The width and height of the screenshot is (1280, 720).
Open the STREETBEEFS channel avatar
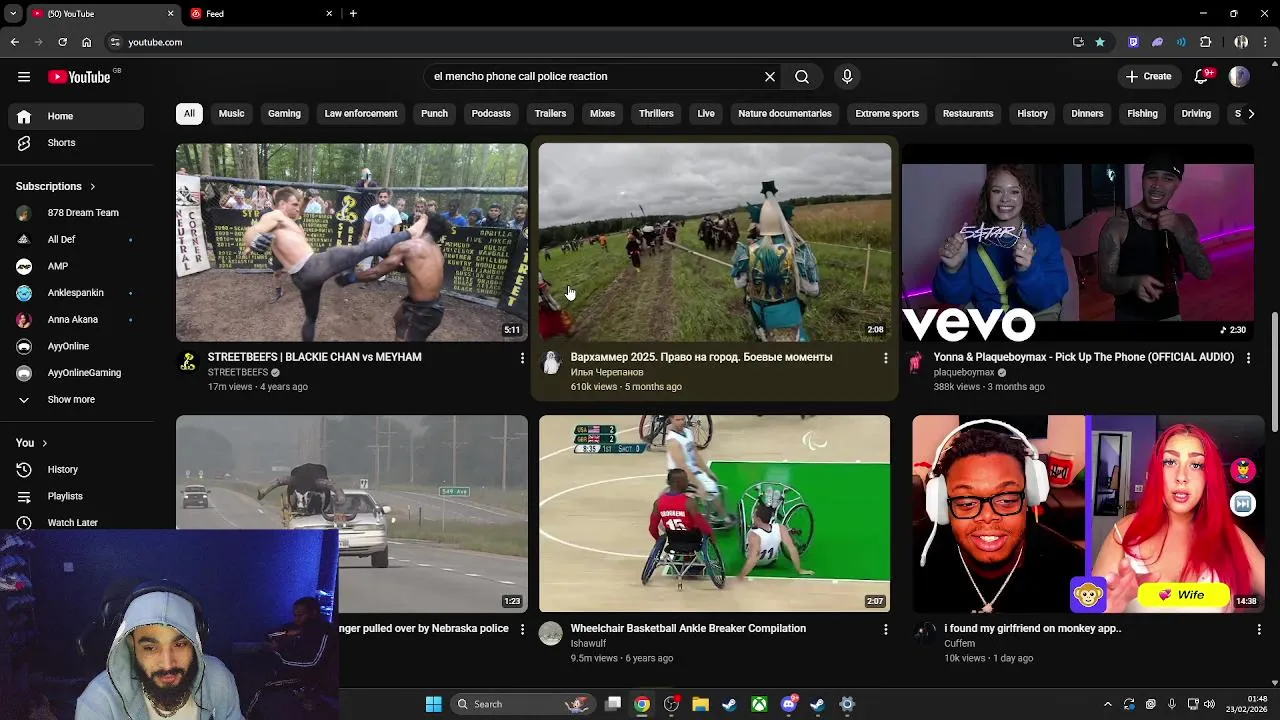pyautogui.click(x=188, y=362)
